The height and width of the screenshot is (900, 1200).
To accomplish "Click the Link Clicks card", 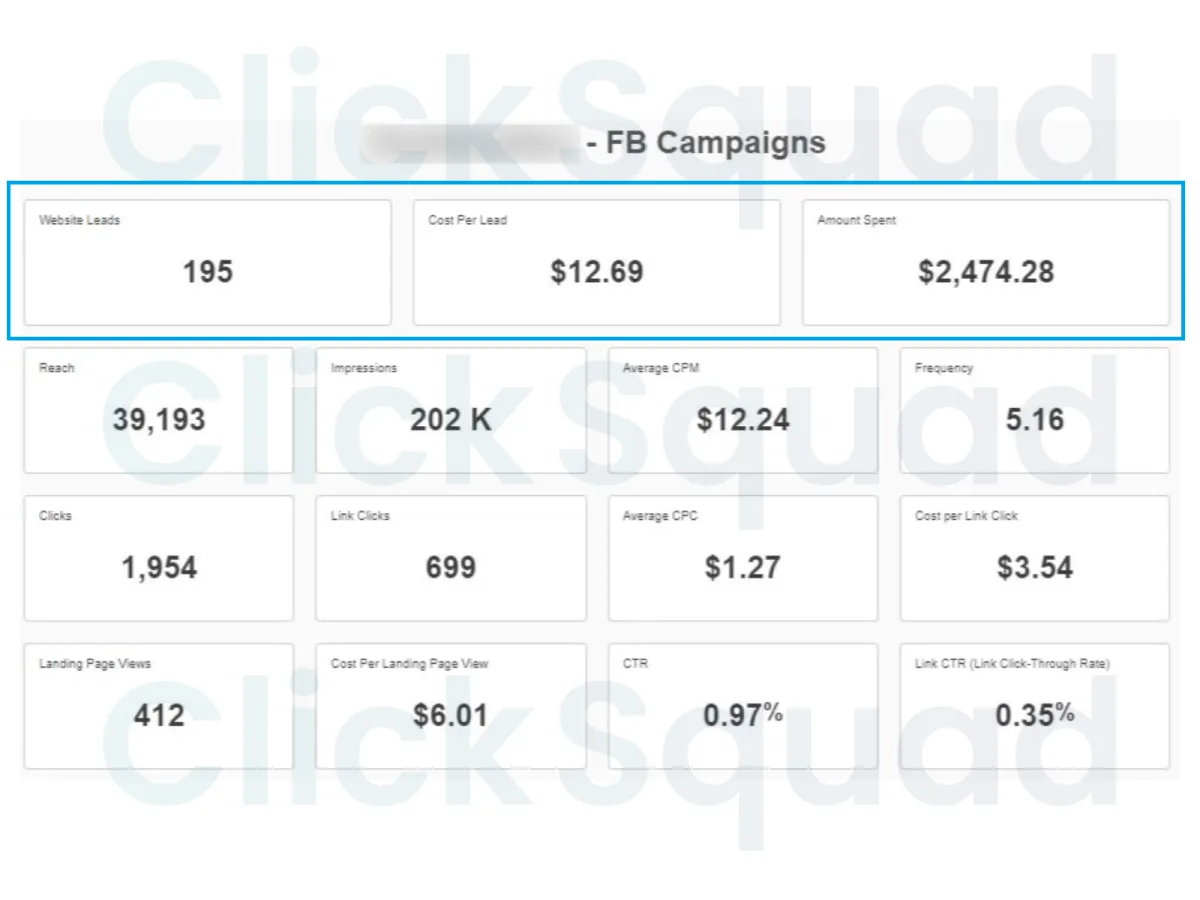I will pyautogui.click(x=451, y=558).
